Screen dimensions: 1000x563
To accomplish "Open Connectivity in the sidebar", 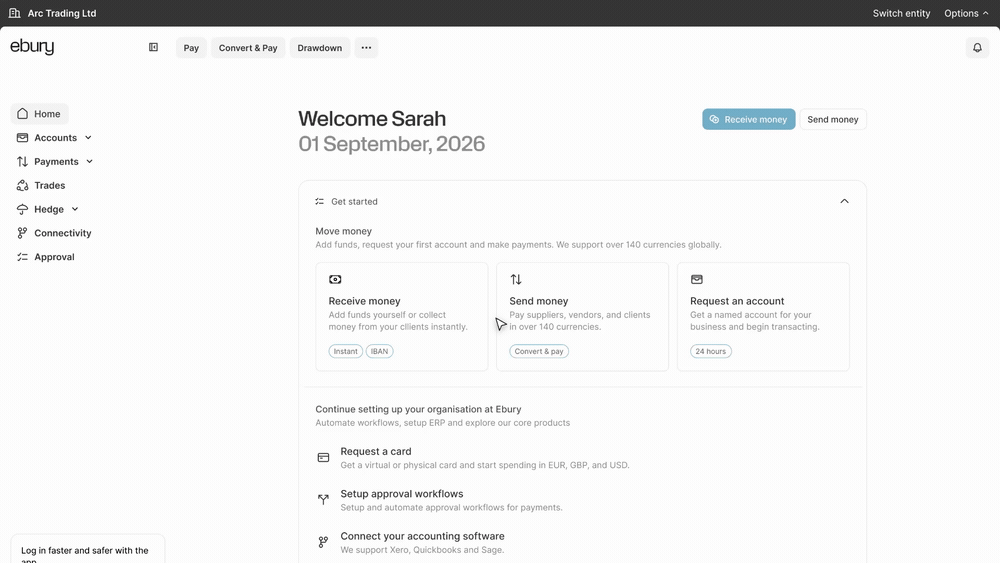I will (54, 233).
